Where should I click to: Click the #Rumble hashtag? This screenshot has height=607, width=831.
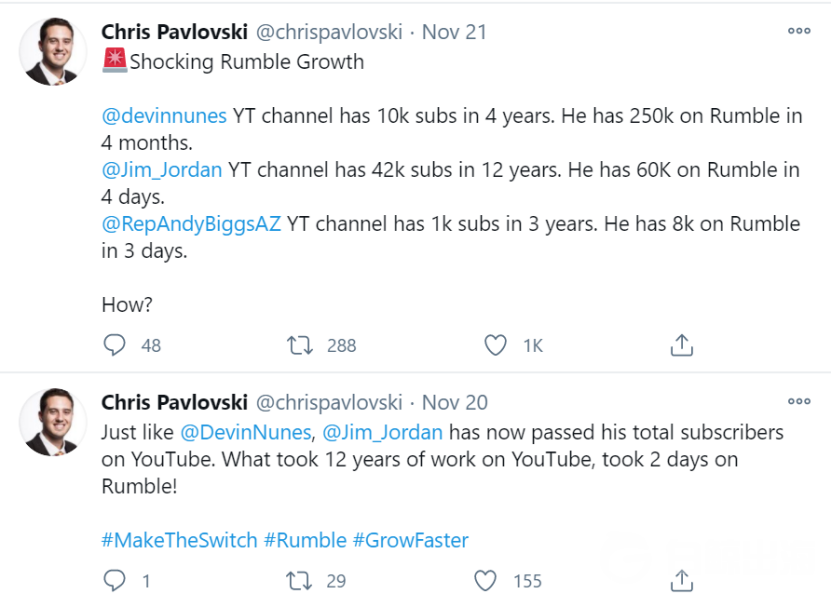(304, 541)
